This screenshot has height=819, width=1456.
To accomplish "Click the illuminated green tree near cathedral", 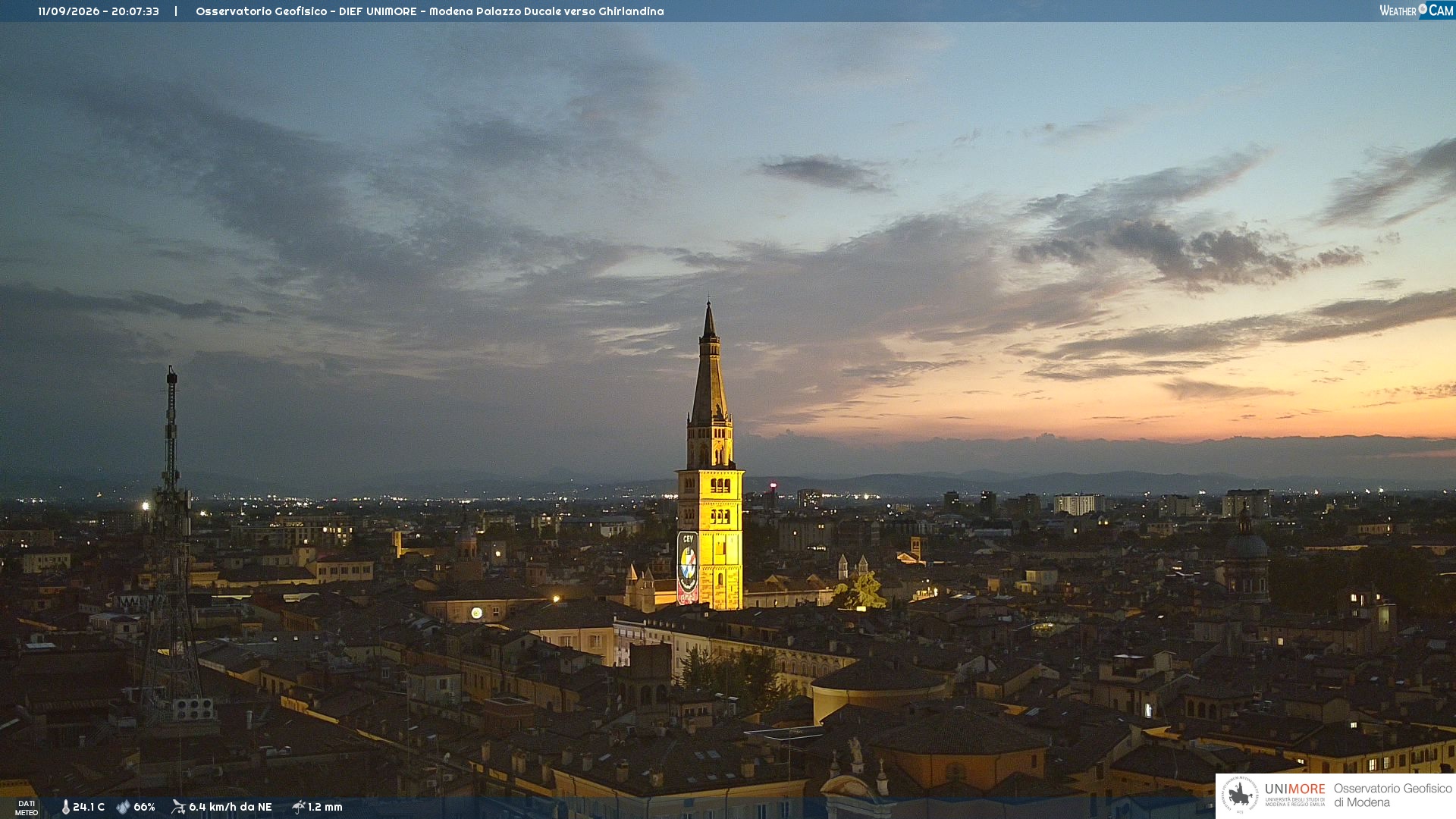I will click(x=861, y=591).
